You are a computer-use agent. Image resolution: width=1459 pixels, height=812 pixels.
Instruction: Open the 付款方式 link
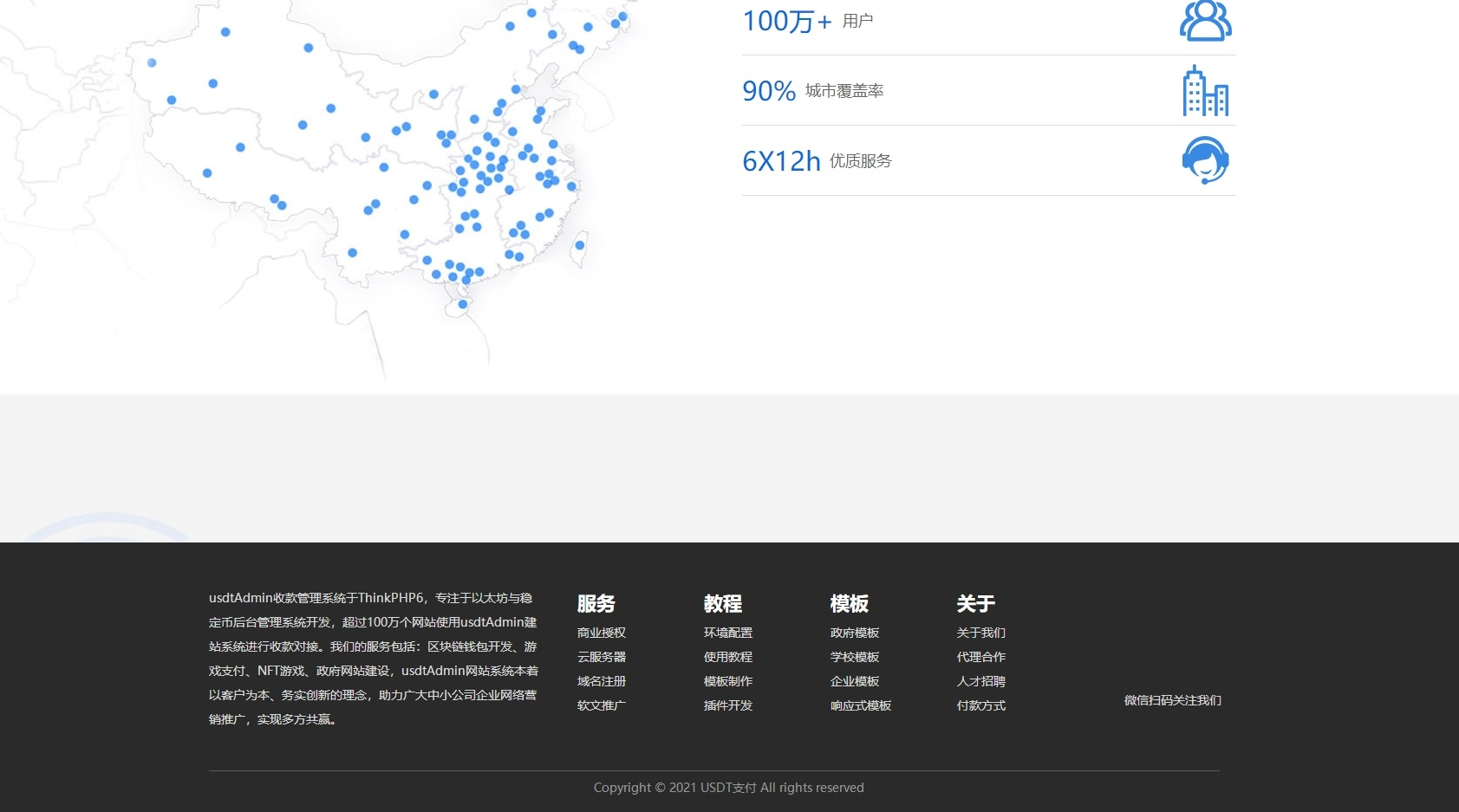tap(981, 705)
